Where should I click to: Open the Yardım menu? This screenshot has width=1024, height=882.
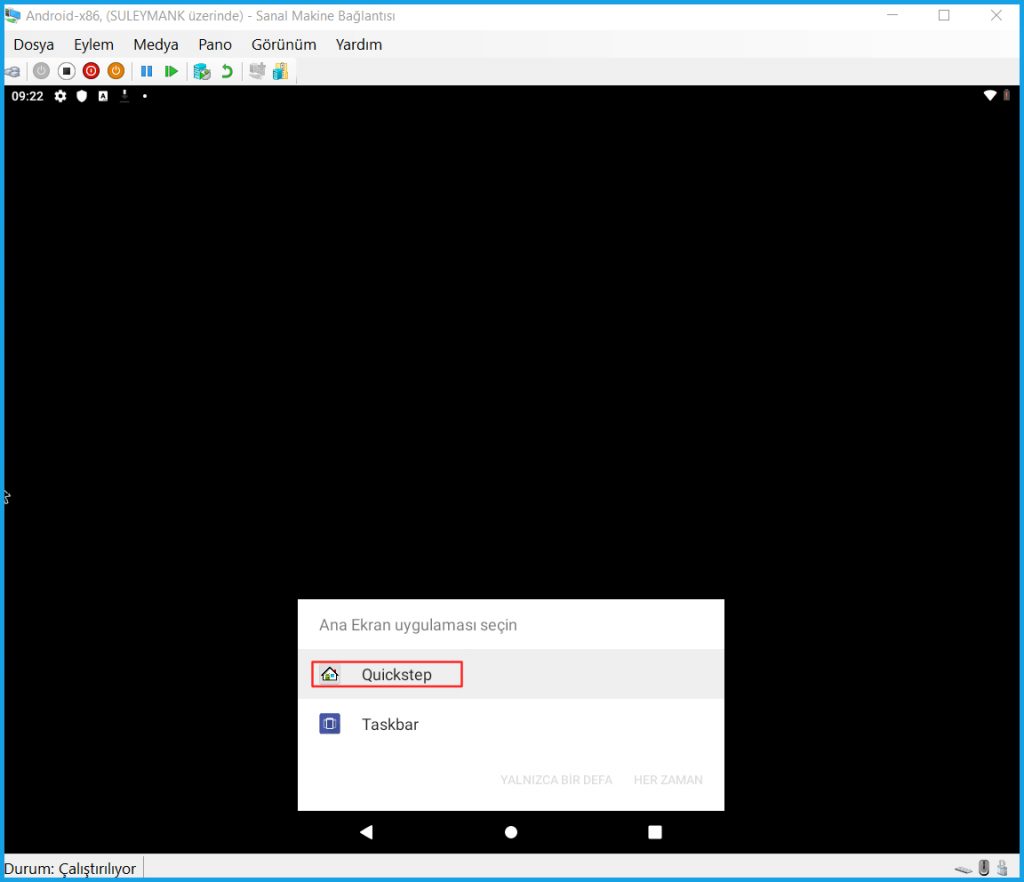click(x=359, y=44)
